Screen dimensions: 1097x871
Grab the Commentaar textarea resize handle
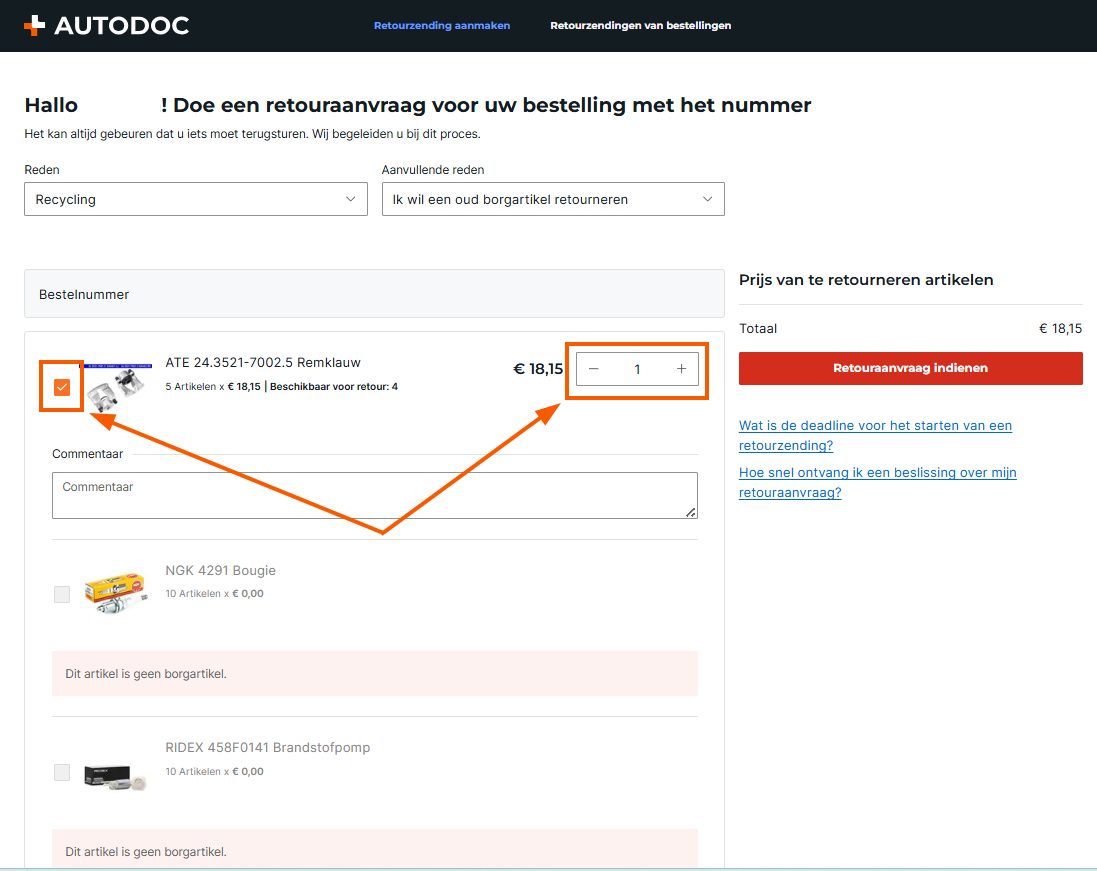point(690,512)
